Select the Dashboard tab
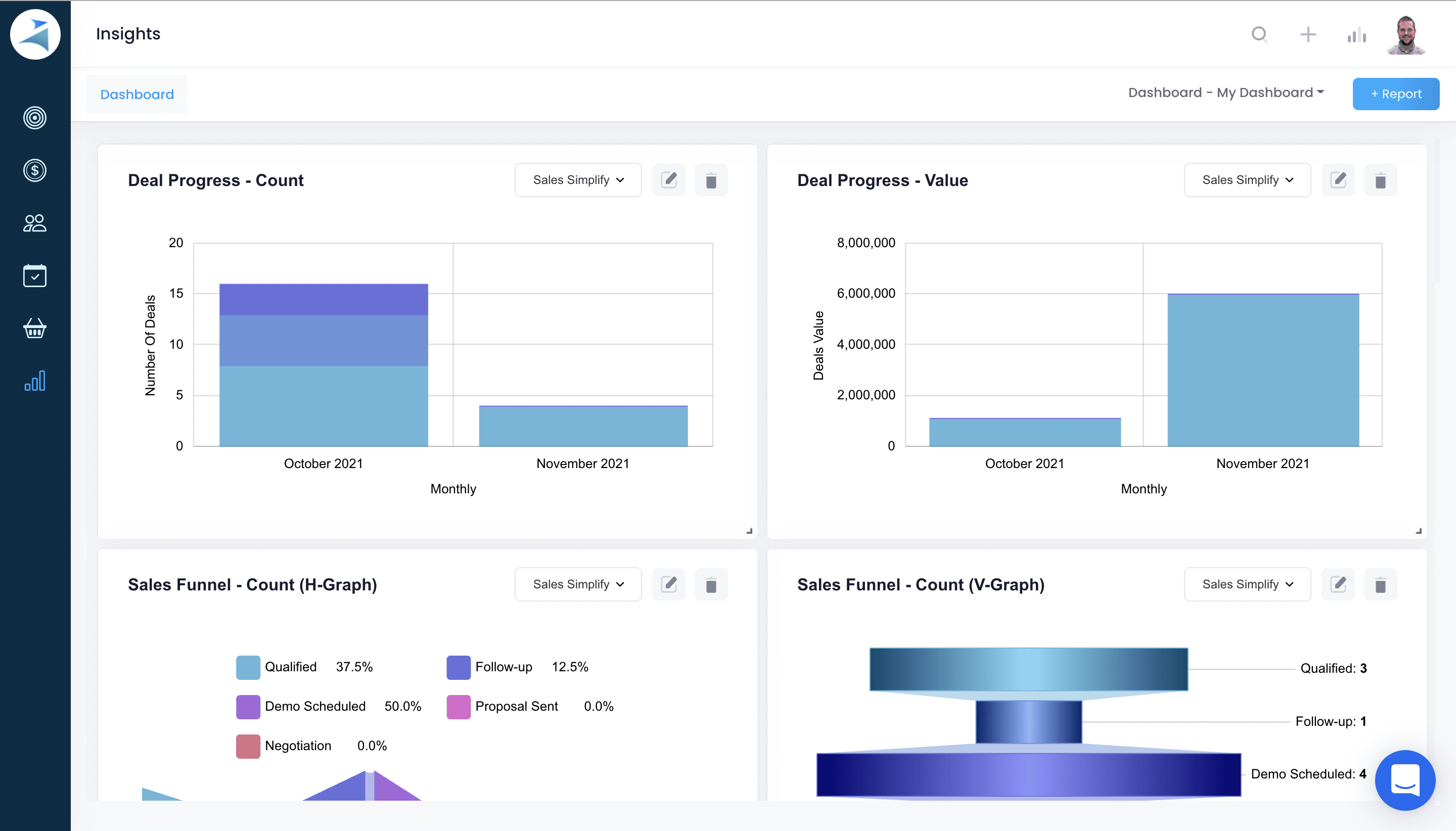This screenshot has width=1456, height=831. point(137,94)
